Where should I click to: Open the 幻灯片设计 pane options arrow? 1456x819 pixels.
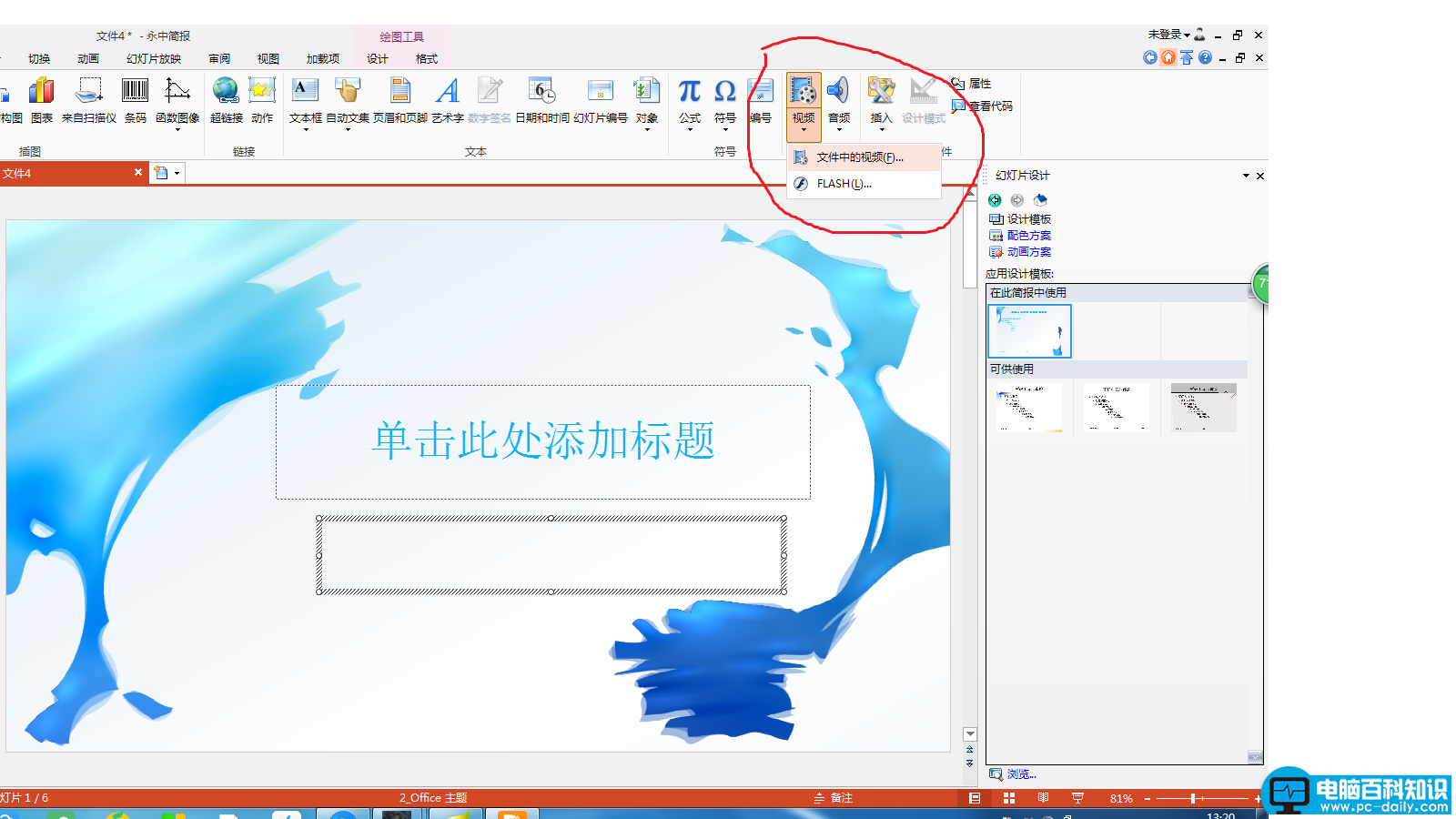point(1246,176)
